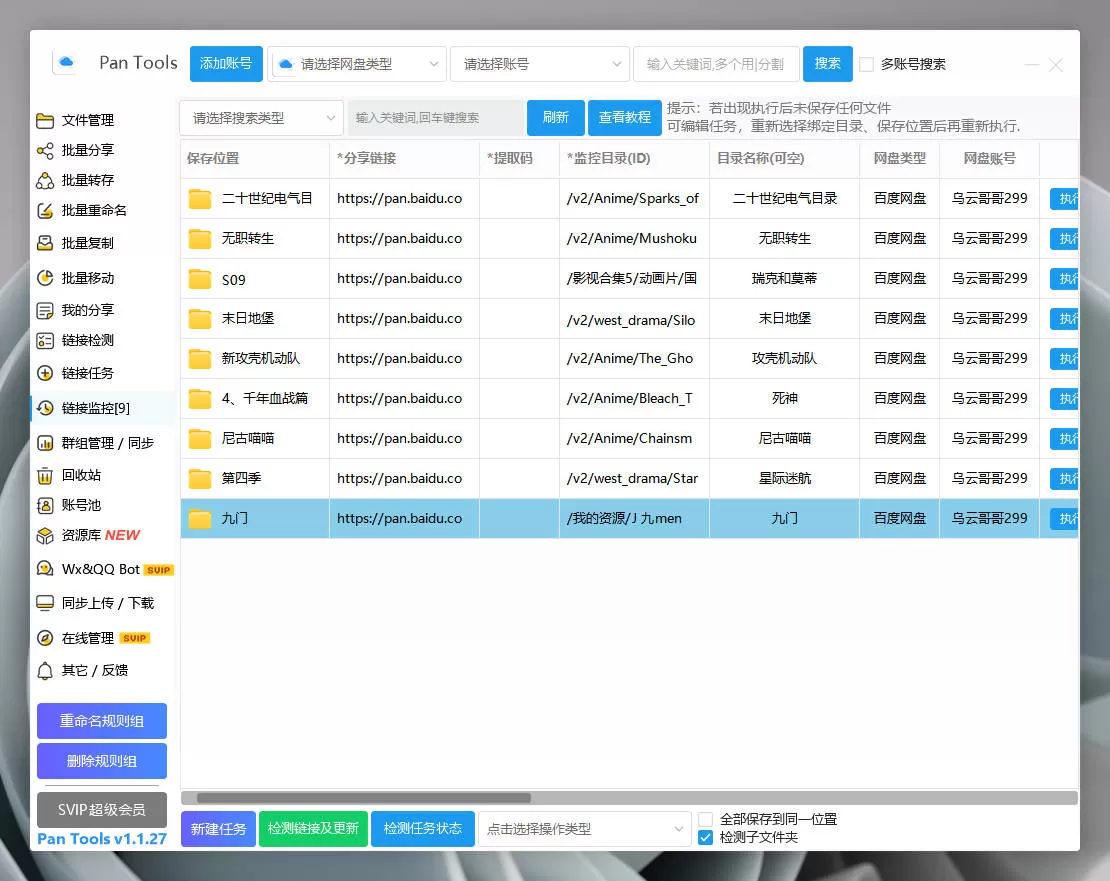The width and height of the screenshot is (1110, 881).
Task: Click the 链接检测 icon
Action: [x=45, y=340]
